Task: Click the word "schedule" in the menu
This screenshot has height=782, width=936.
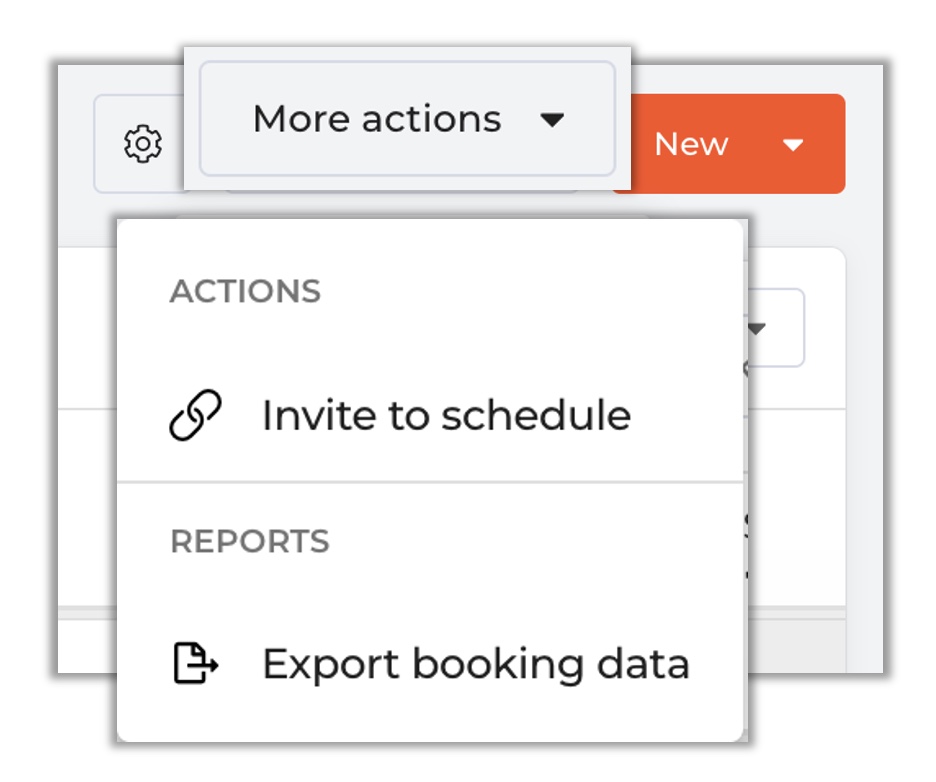Action: click(x=536, y=415)
